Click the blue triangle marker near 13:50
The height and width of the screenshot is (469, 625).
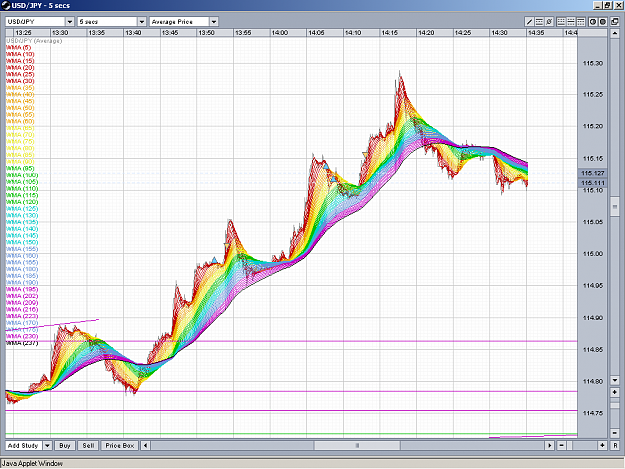point(215,260)
